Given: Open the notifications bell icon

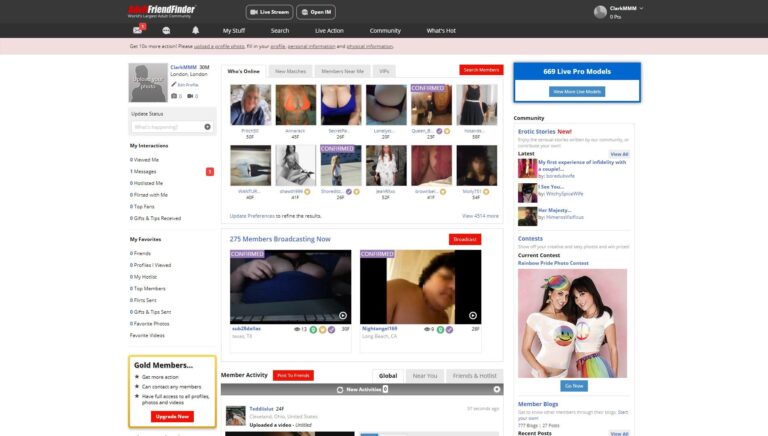Looking at the screenshot, I should point(195,30).
